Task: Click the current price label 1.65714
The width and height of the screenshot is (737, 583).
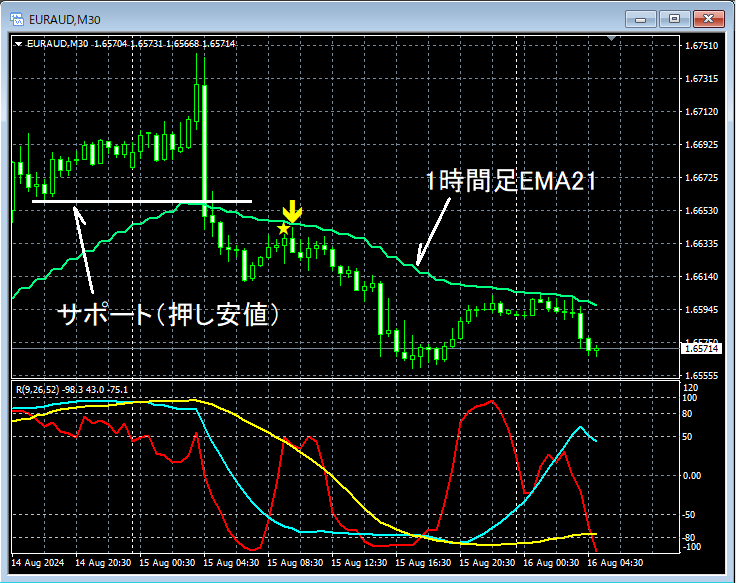Action: (x=701, y=348)
